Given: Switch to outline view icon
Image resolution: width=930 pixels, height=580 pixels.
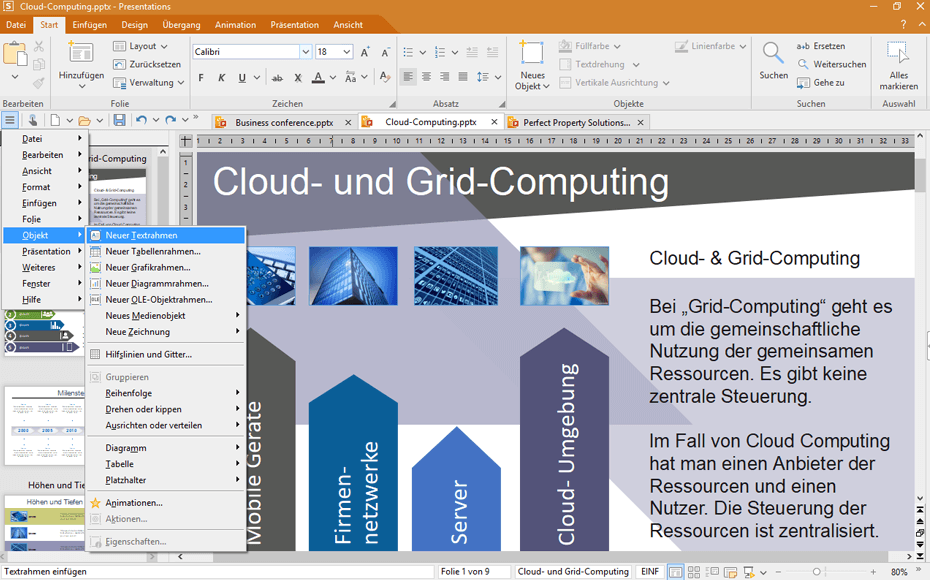Looking at the screenshot, I should 712,572.
